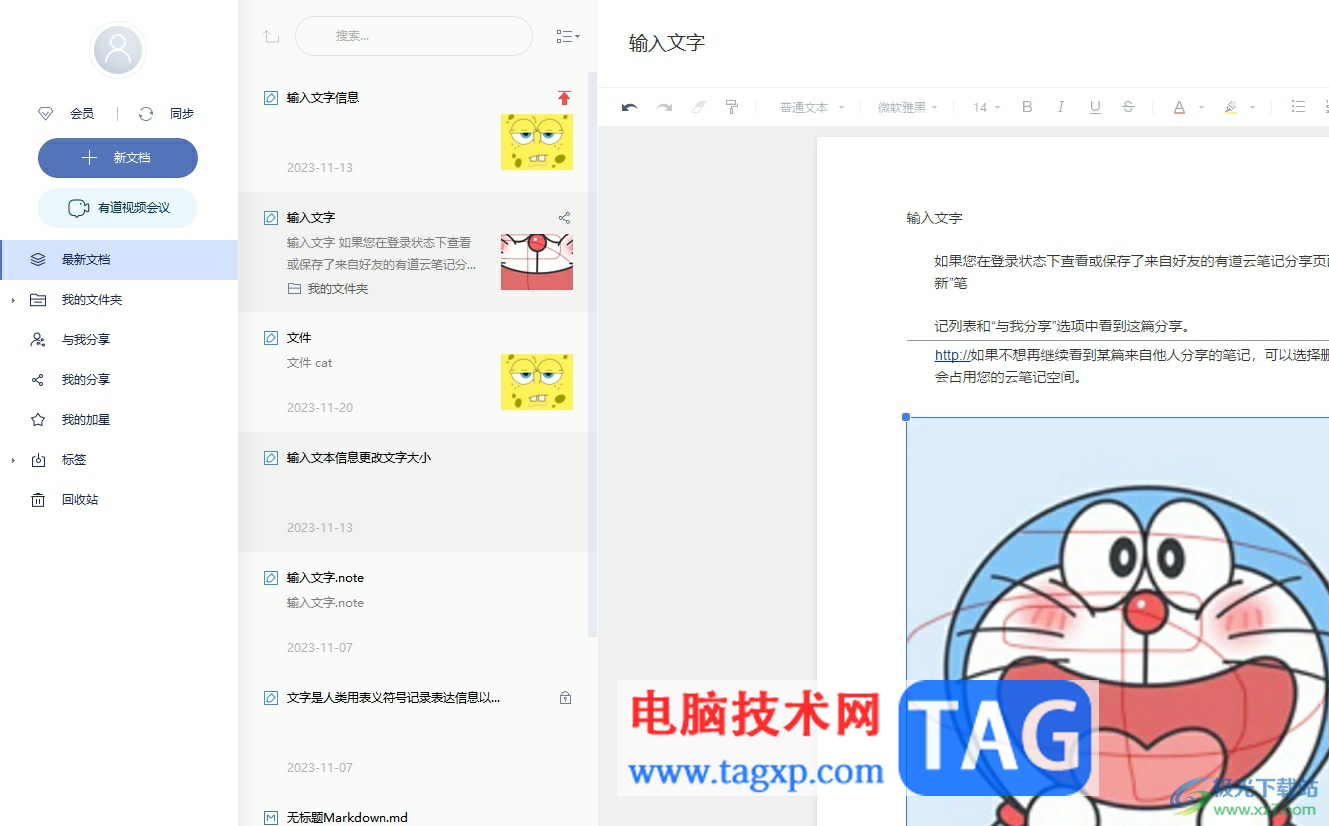Click the star icon for 我的加星

pyautogui.click(x=38, y=419)
